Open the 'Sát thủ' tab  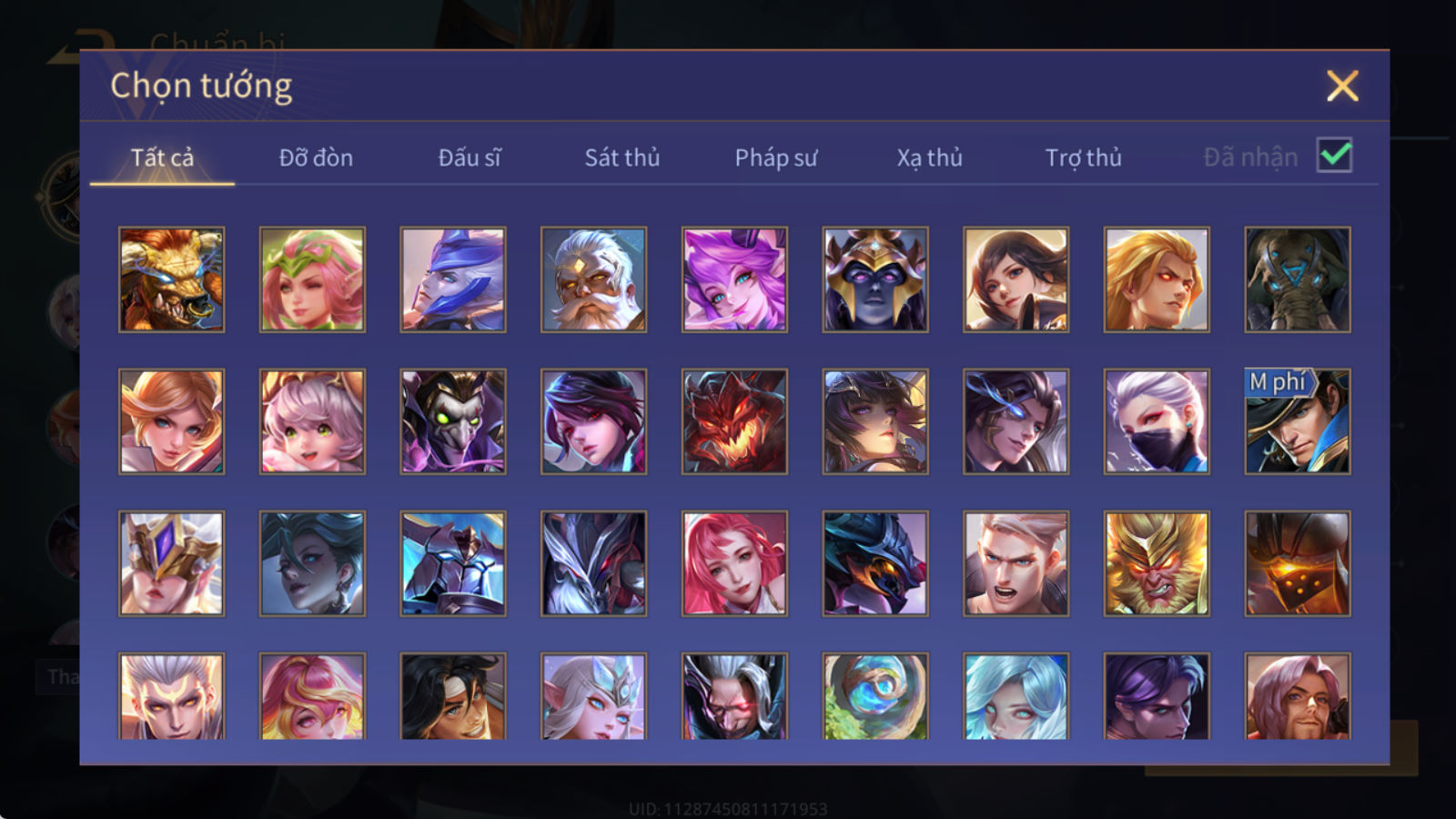click(622, 157)
